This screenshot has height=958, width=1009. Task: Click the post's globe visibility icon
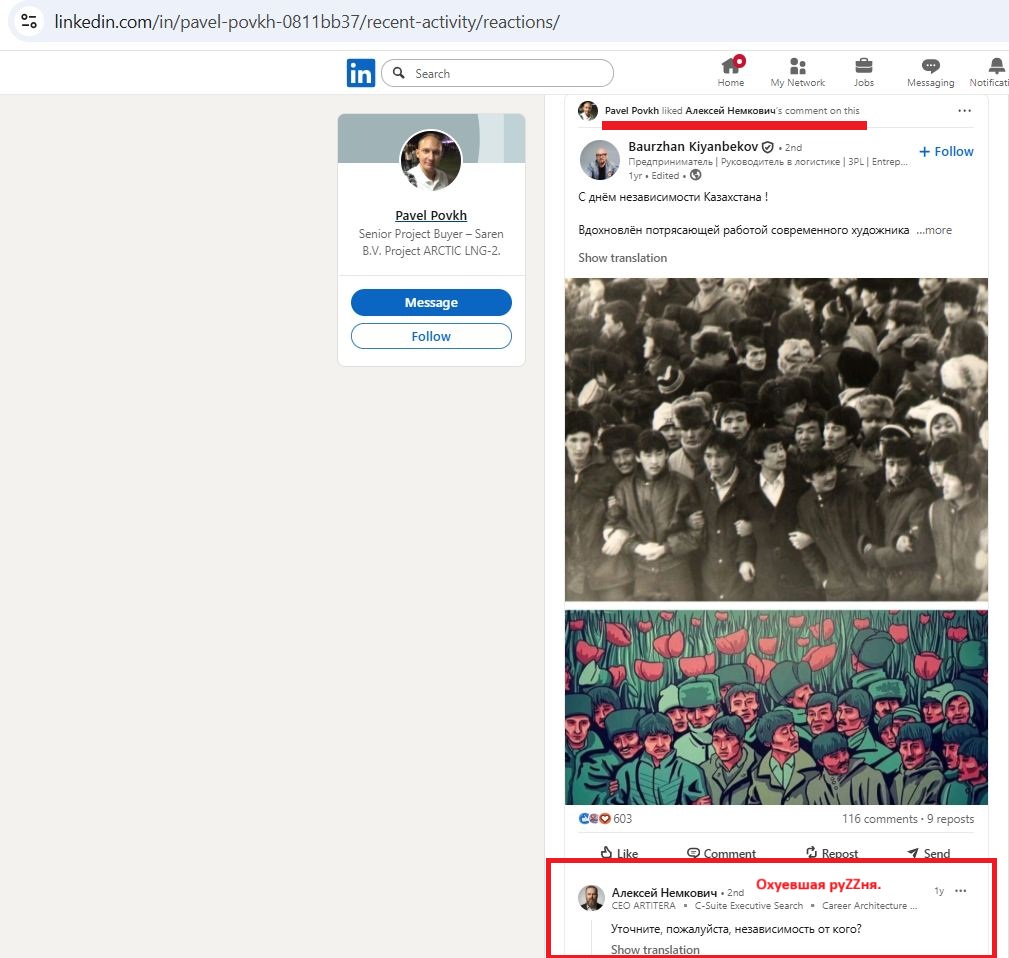click(696, 175)
